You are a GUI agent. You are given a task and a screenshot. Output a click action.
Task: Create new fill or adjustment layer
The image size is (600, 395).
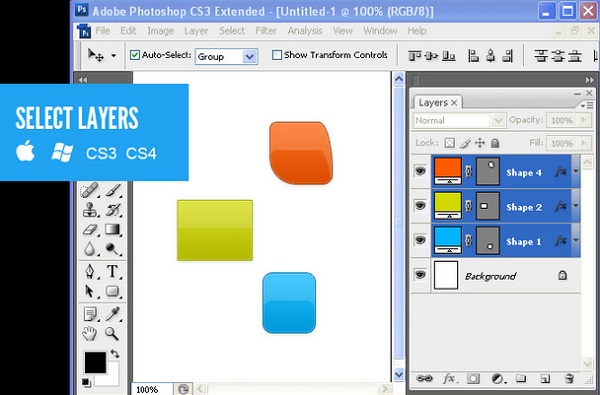(x=497, y=379)
